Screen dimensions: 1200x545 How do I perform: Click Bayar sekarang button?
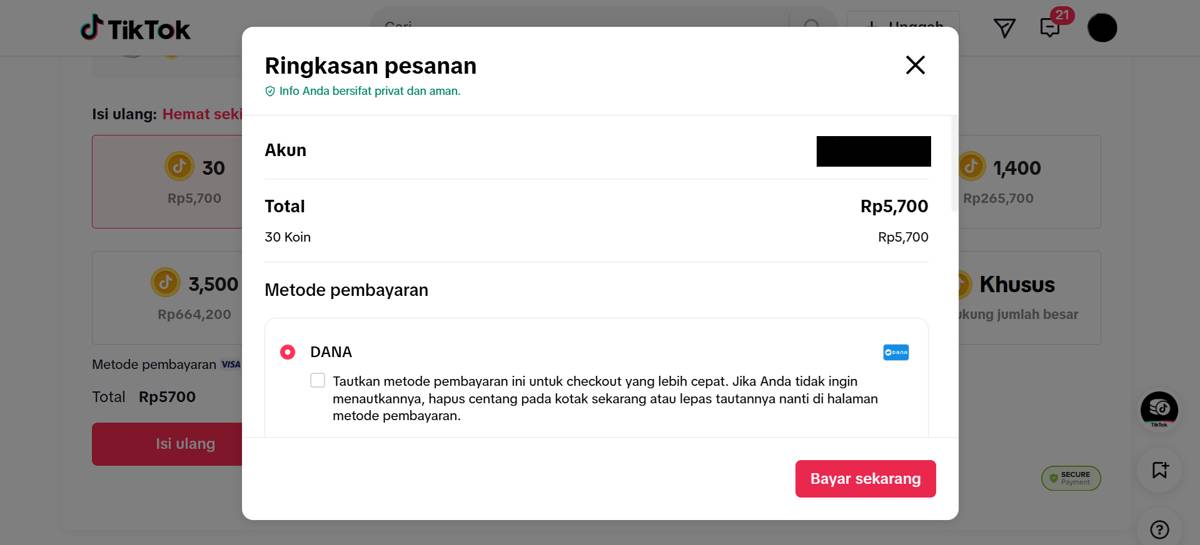[866, 479]
